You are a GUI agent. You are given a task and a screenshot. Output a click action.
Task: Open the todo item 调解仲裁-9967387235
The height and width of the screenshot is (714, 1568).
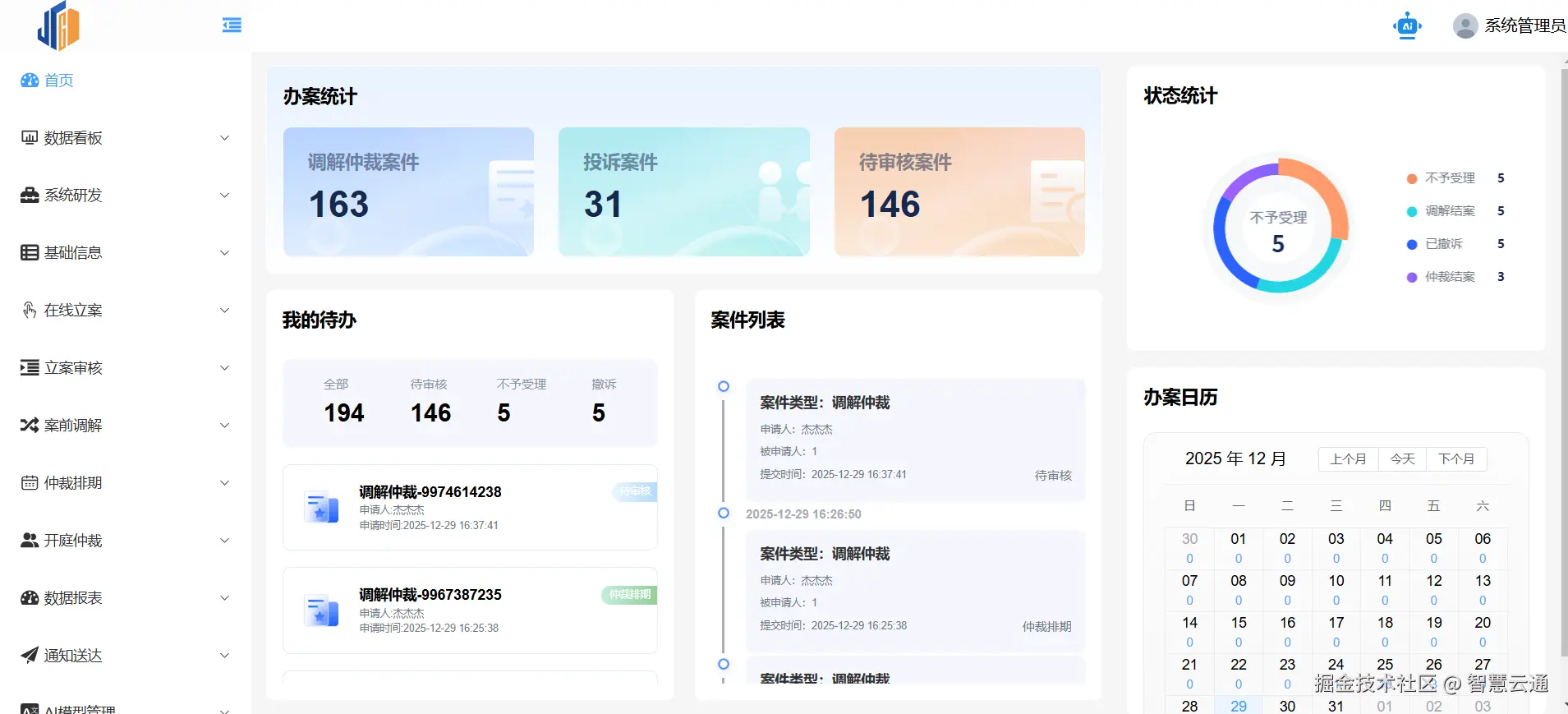(x=470, y=610)
